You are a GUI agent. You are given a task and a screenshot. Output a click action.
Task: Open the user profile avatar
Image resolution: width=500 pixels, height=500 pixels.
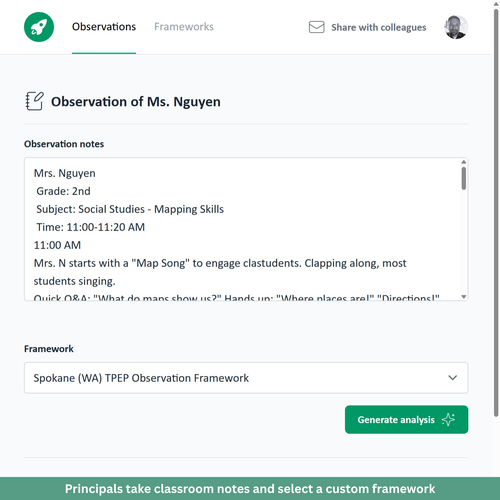[456, 27]
